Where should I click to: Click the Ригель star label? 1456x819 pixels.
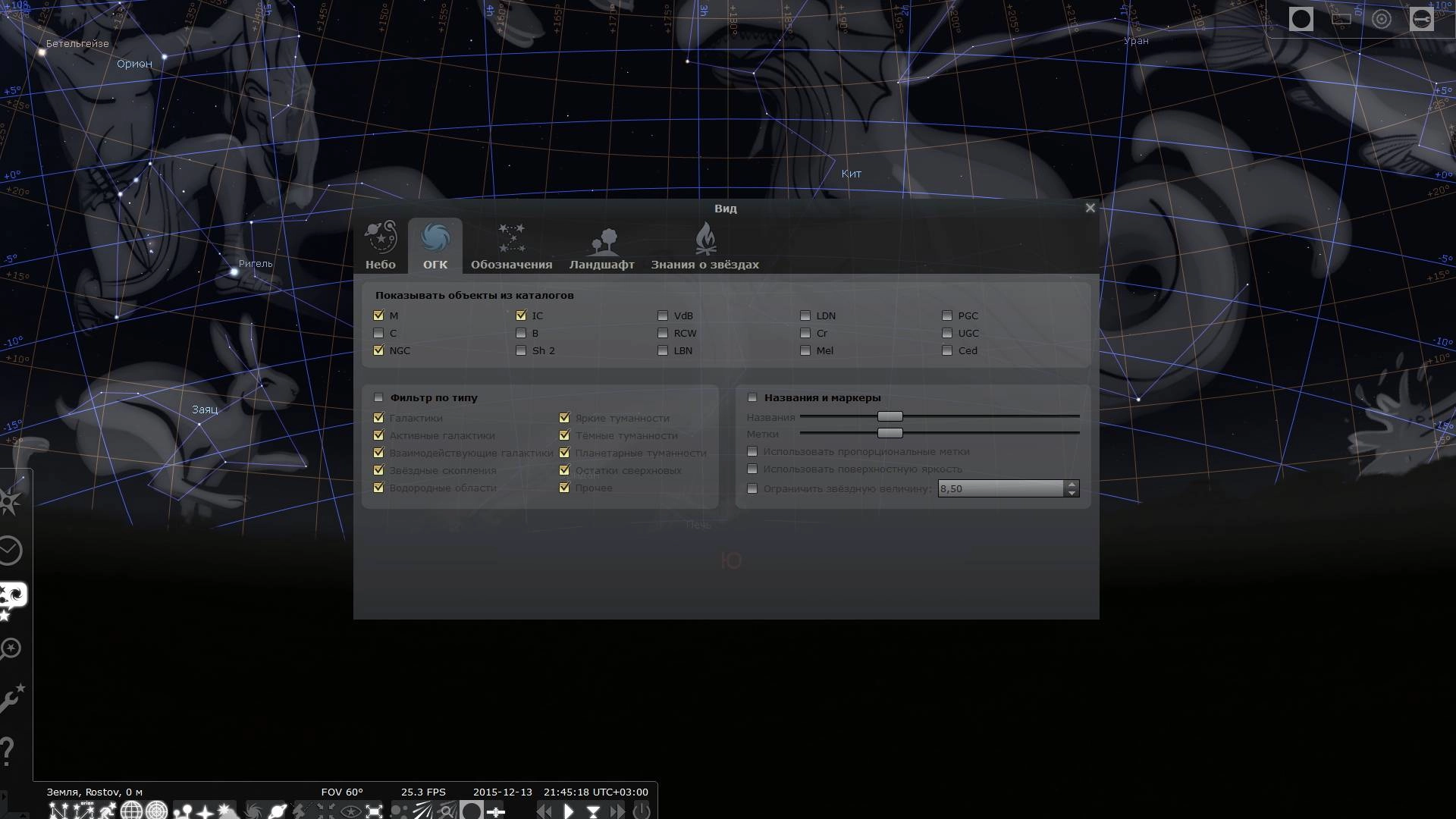(x=256, y=264)
